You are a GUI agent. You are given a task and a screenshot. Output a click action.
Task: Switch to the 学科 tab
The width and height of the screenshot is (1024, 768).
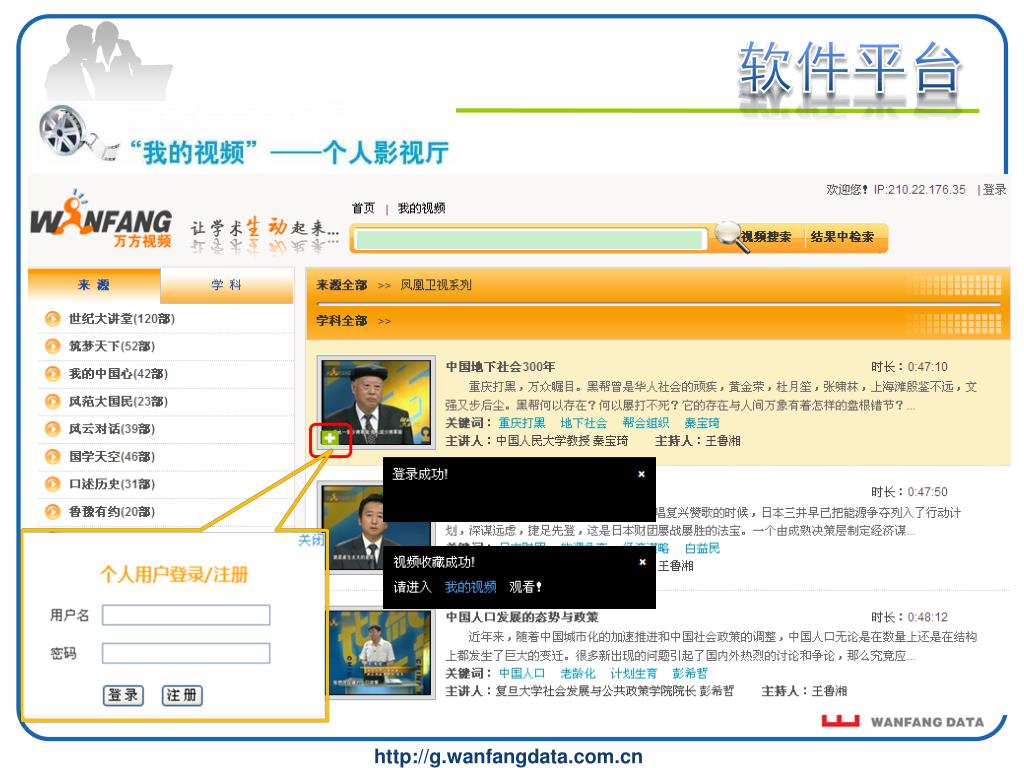point(227,285)
